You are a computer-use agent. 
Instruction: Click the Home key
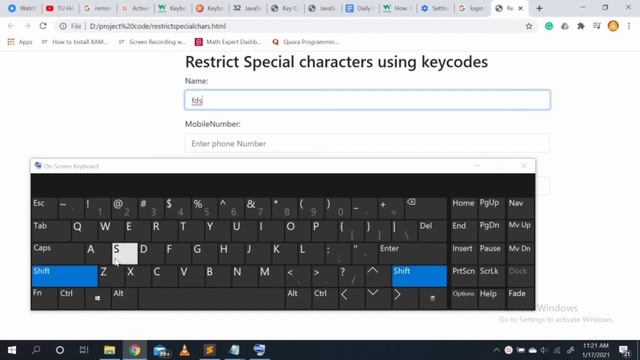point(463,208)
